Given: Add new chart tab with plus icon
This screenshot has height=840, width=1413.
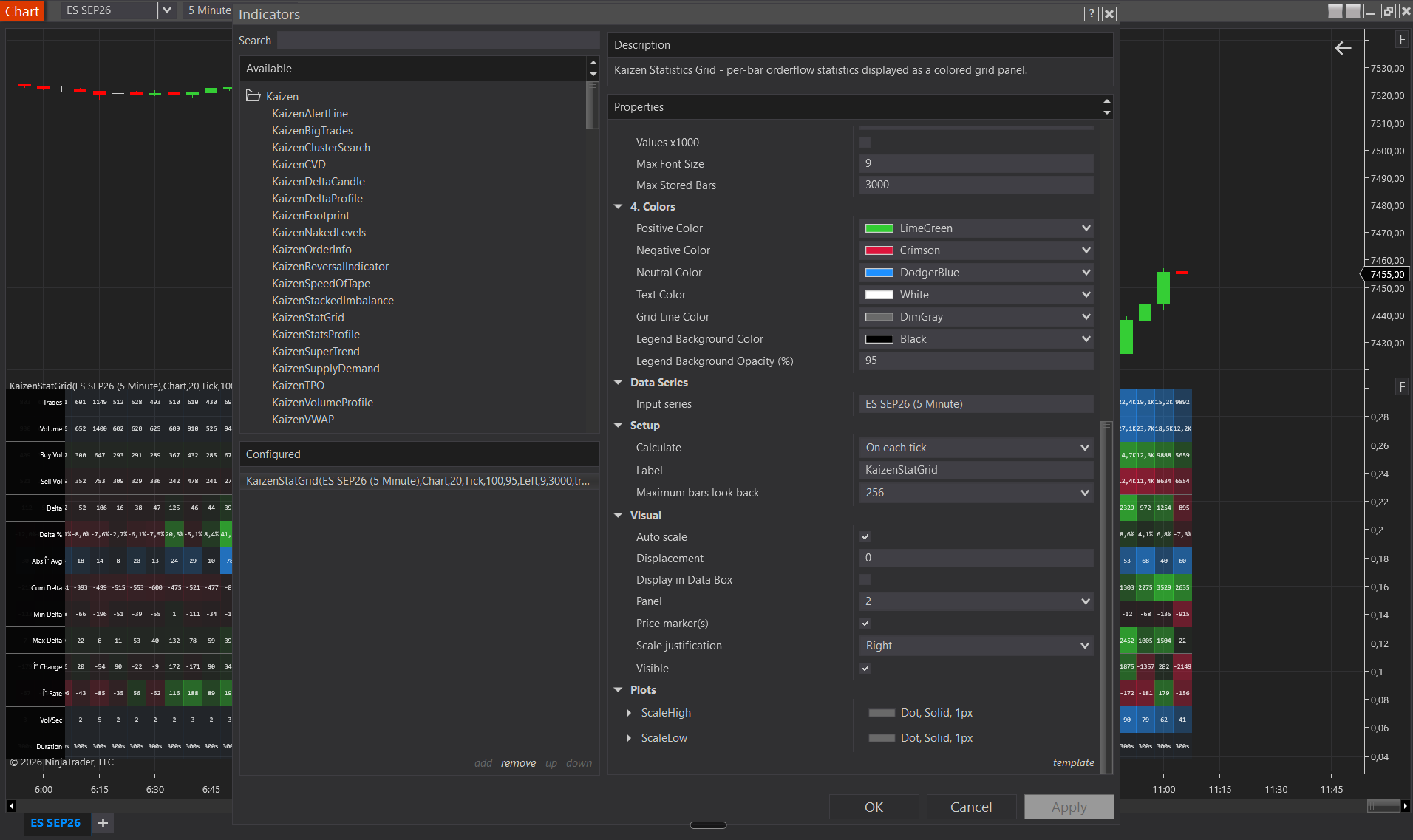Looking at the screenshot, I should [103, 823].
